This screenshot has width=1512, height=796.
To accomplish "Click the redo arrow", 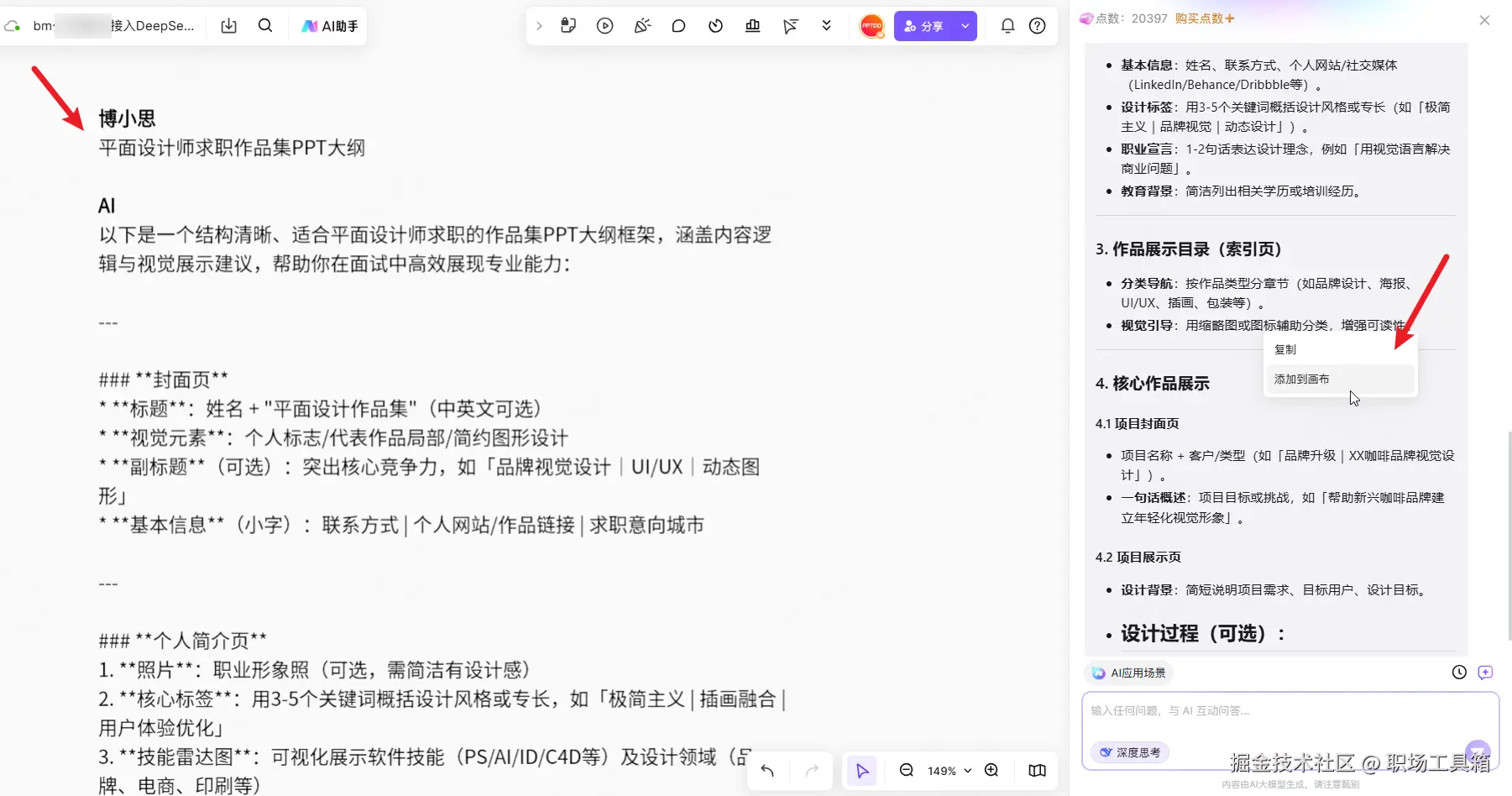I will coord(812,771).
